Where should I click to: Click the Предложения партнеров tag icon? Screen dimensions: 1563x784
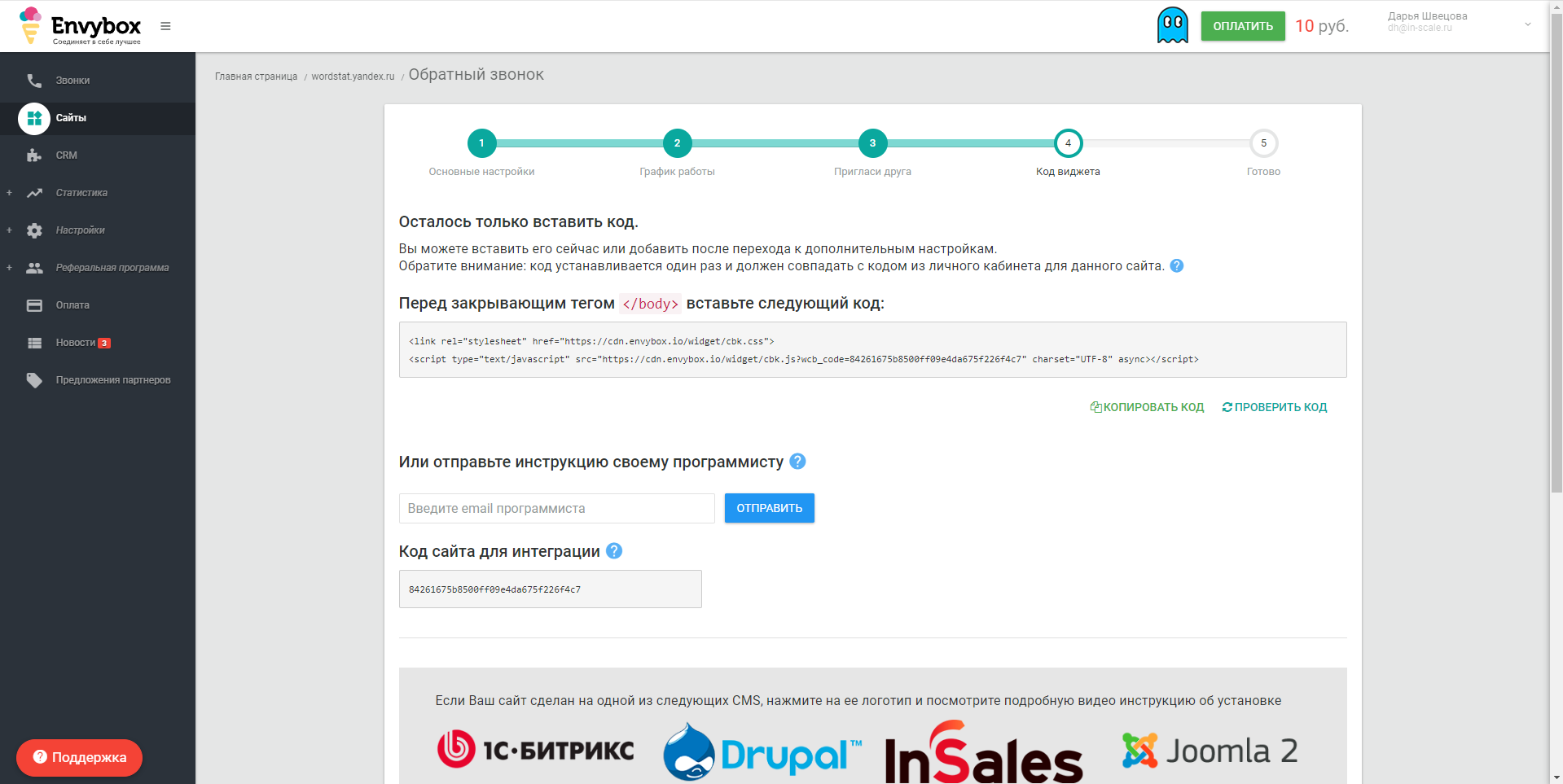pyautogui.click(x=34, y=380)
